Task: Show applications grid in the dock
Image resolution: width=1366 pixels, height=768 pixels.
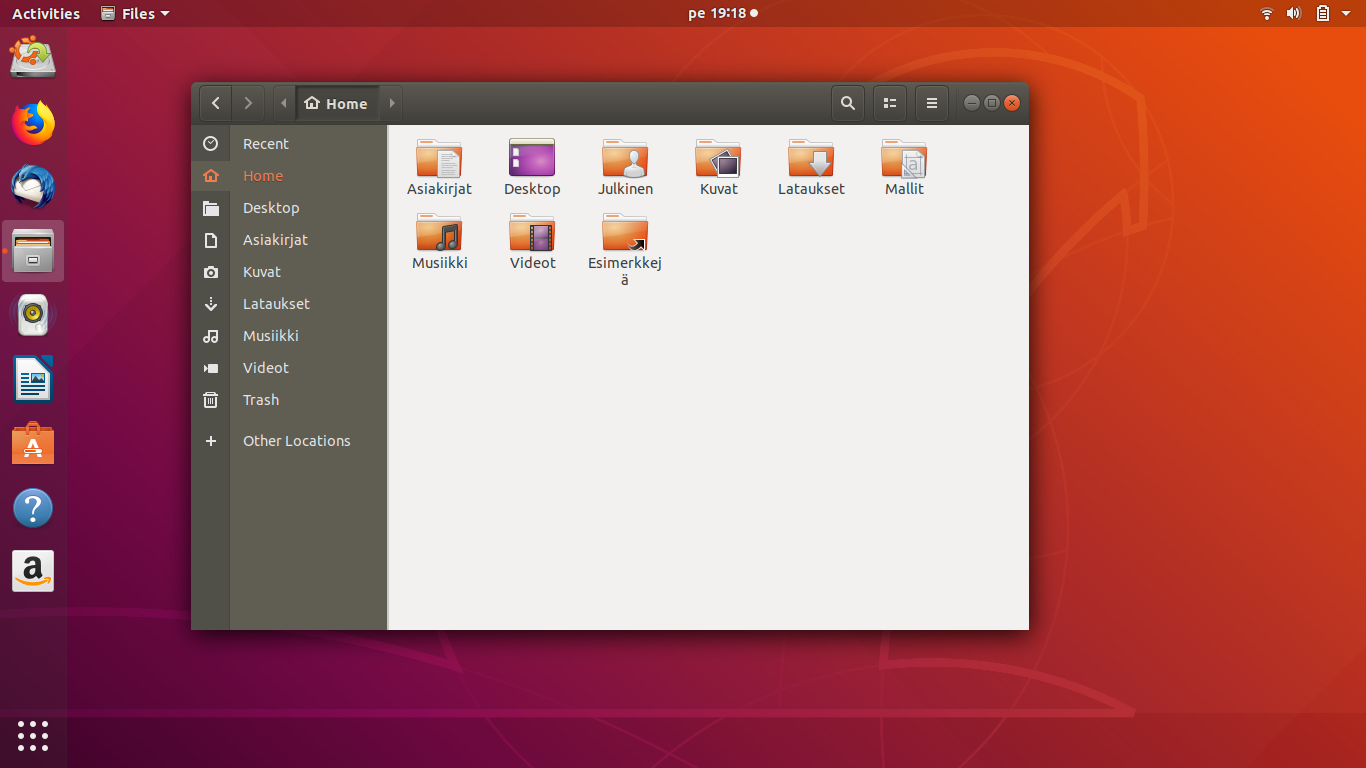Action: point(33,735)
